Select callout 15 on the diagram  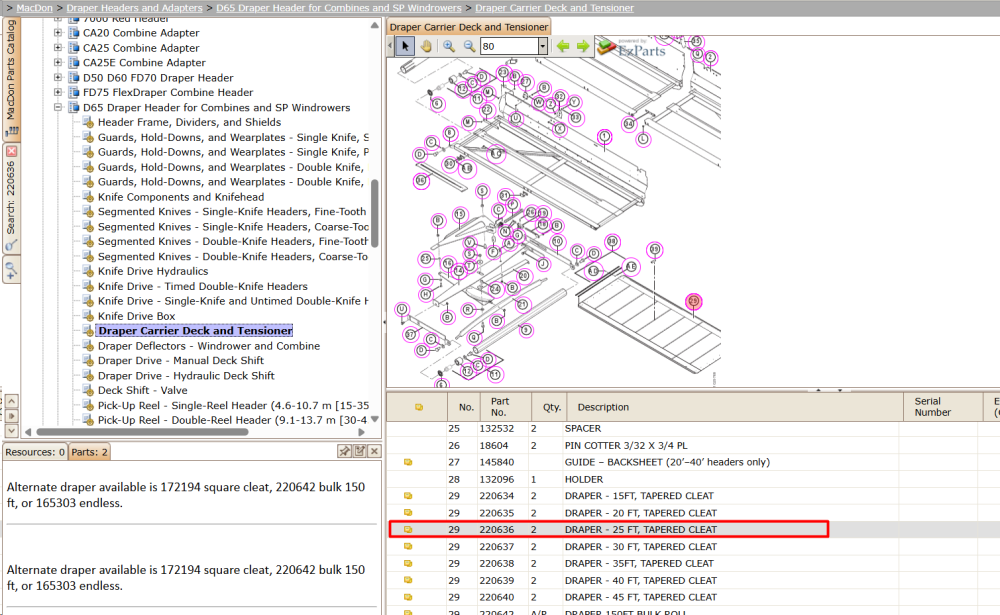[460, 214]
